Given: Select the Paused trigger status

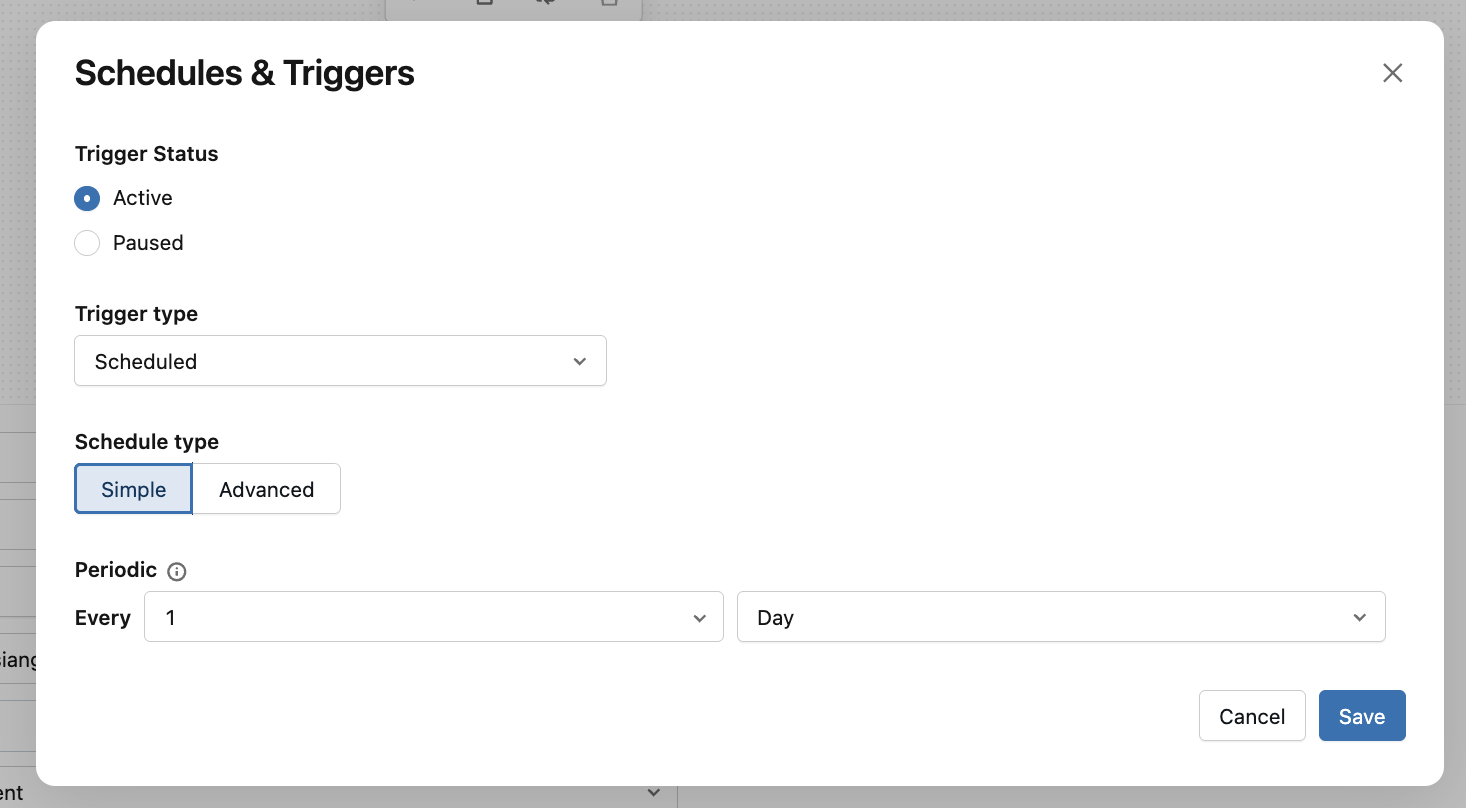Looking at the screenshot, I should 87,243.
